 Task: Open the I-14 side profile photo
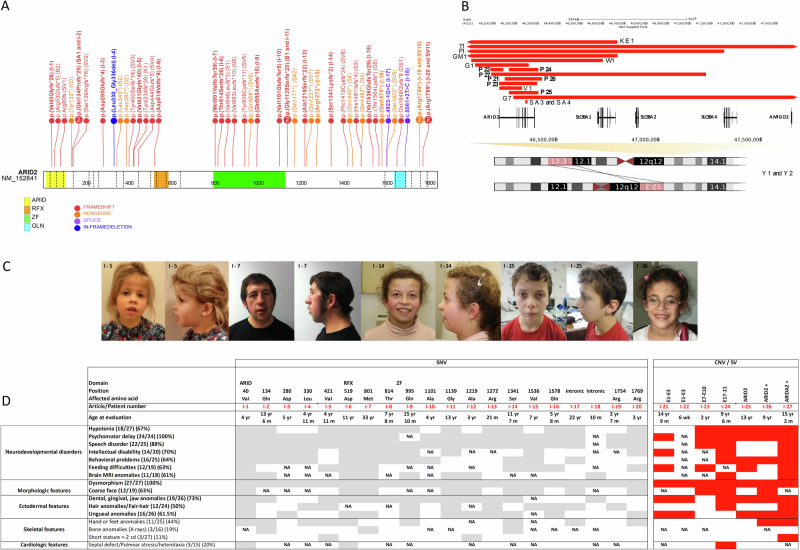coord(468,301)
